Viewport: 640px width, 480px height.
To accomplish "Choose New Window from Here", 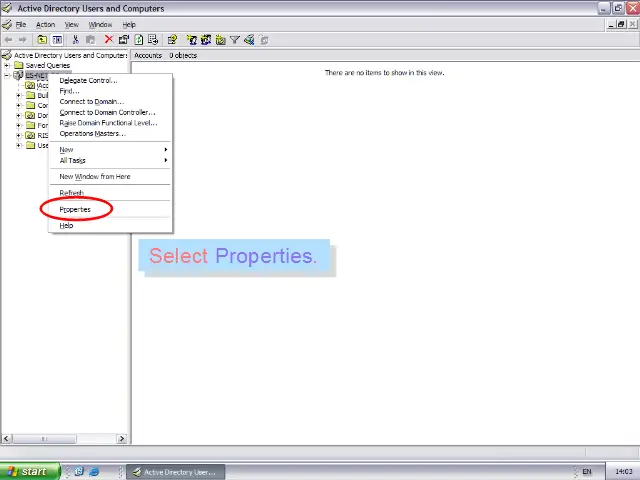I will click(x=110, y=176).
